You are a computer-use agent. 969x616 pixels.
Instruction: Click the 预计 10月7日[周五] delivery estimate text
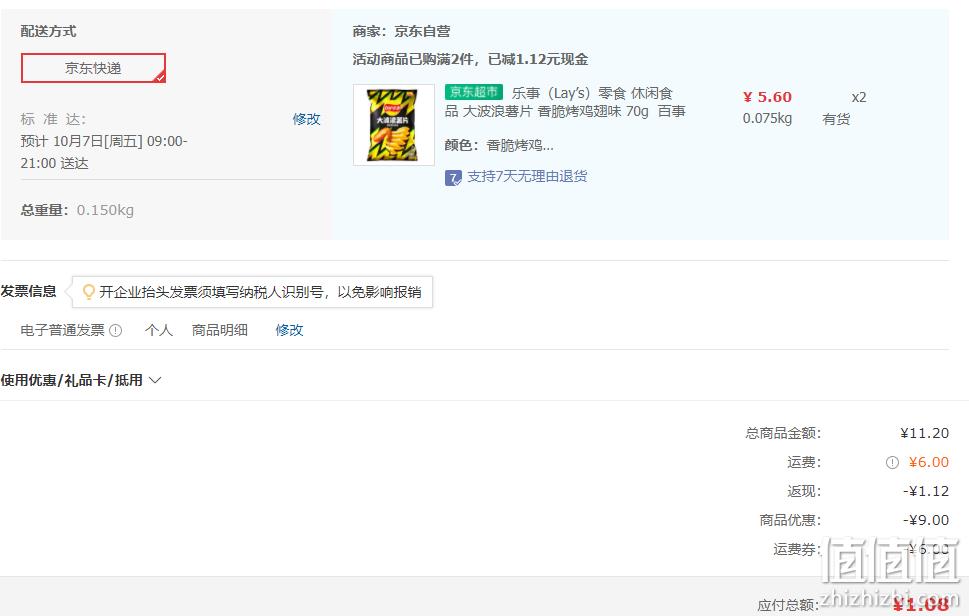tap(104, 153)
